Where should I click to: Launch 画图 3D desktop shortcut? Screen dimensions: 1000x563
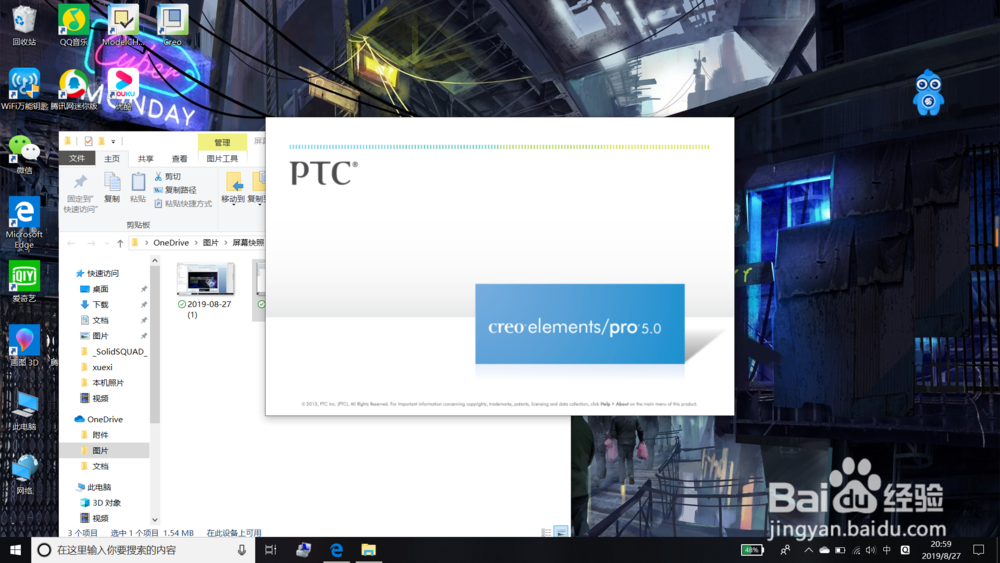pyautogui.click(x=24, y=346)
